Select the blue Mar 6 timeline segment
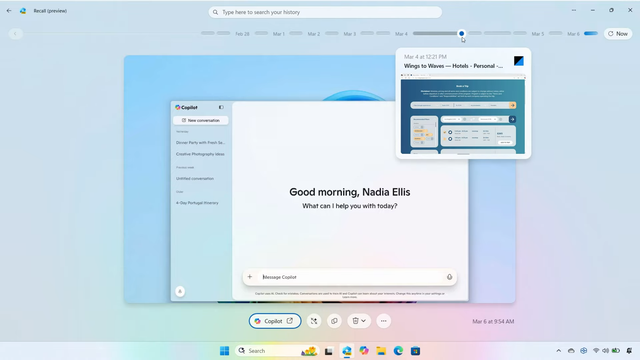The width and height of the screenshot is (640, 360). click(591, 33)
